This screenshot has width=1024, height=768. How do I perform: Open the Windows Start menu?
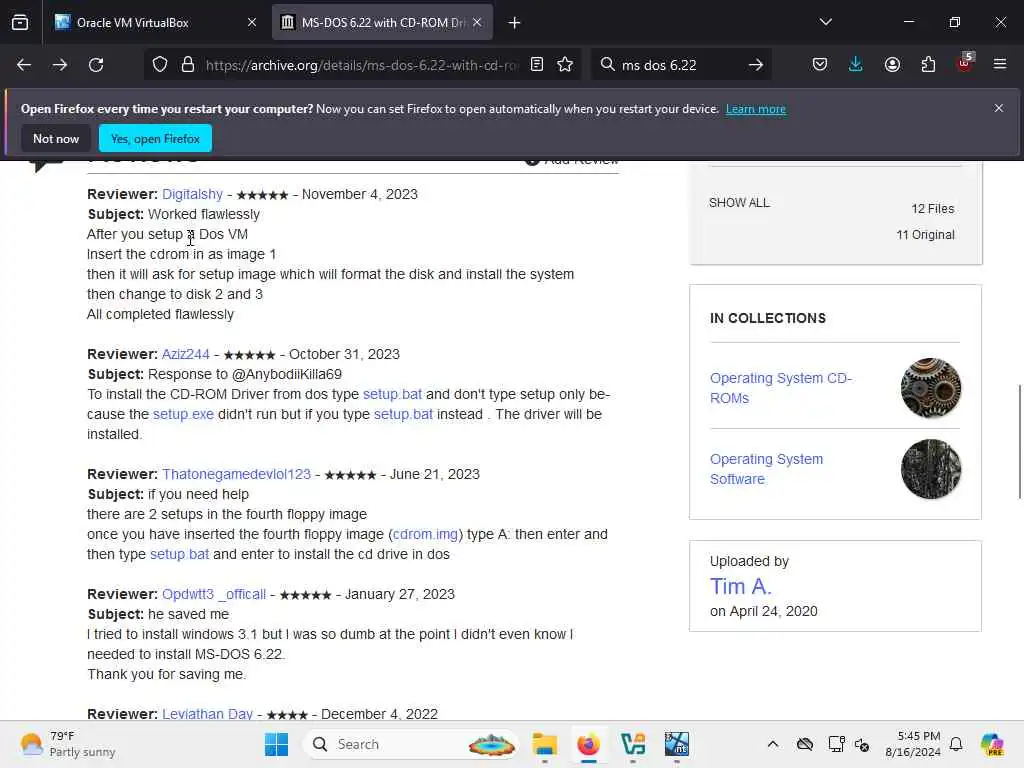point(276,744)
